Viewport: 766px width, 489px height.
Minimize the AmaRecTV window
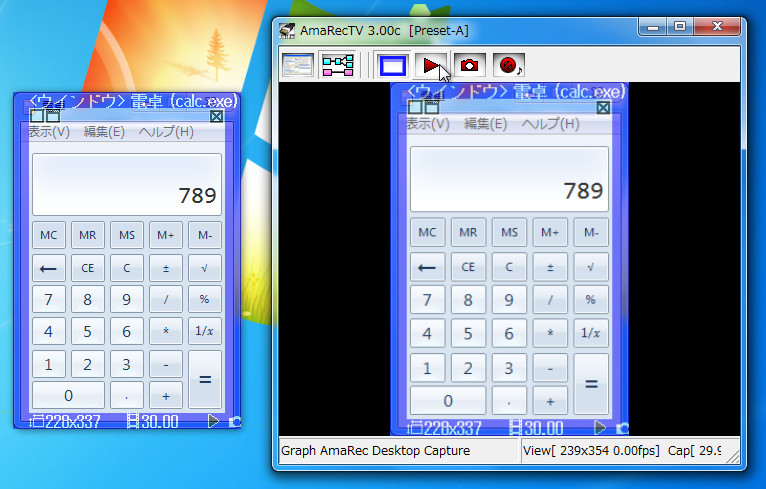(x=653, y=26)
